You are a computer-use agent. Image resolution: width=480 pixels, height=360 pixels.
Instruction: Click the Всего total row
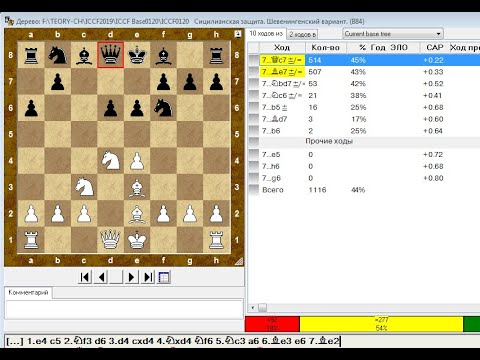point(369,190)
